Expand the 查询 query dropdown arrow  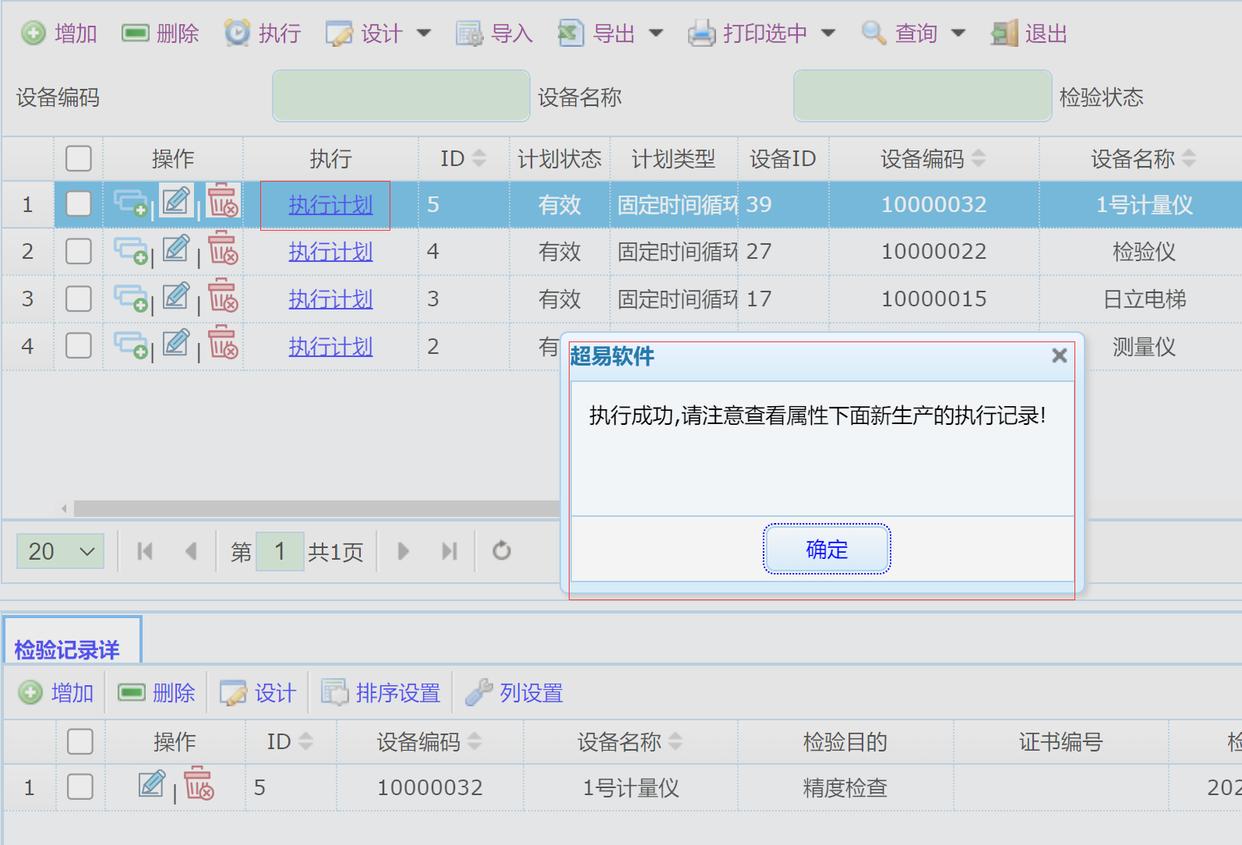tap(958, 33)
